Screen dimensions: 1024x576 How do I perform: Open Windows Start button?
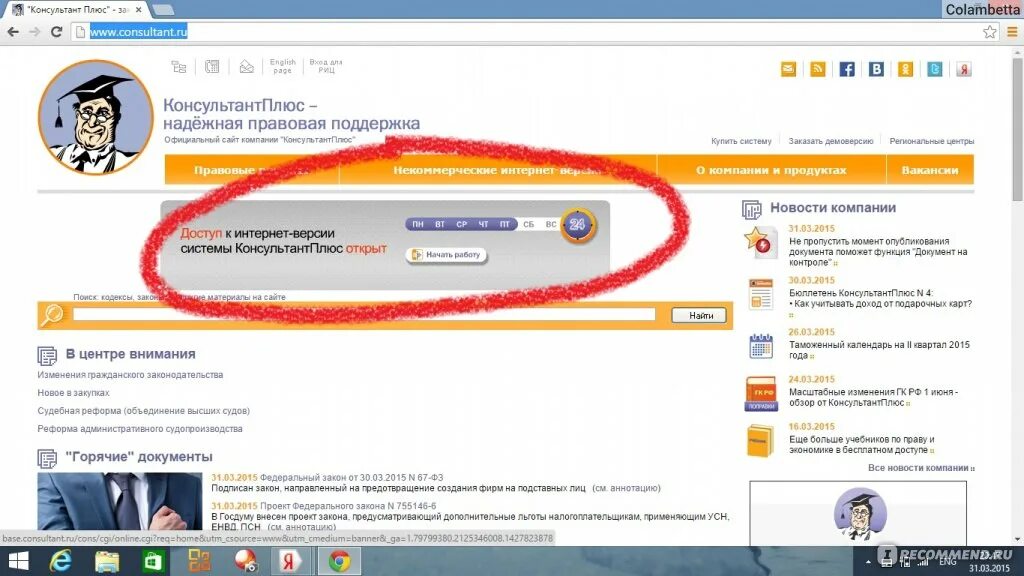point(18,561)
